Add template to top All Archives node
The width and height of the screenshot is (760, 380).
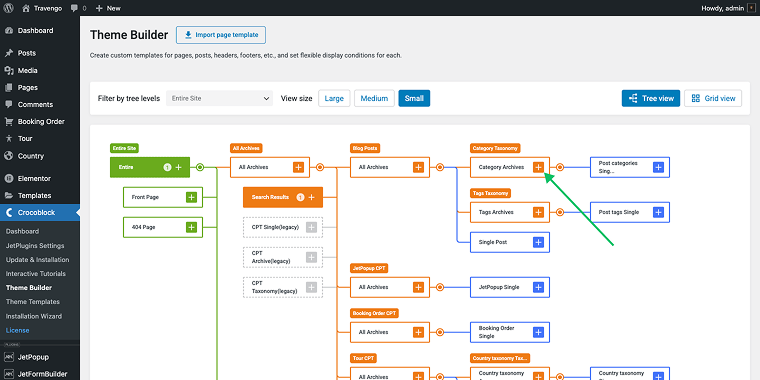tap(299, 167)
